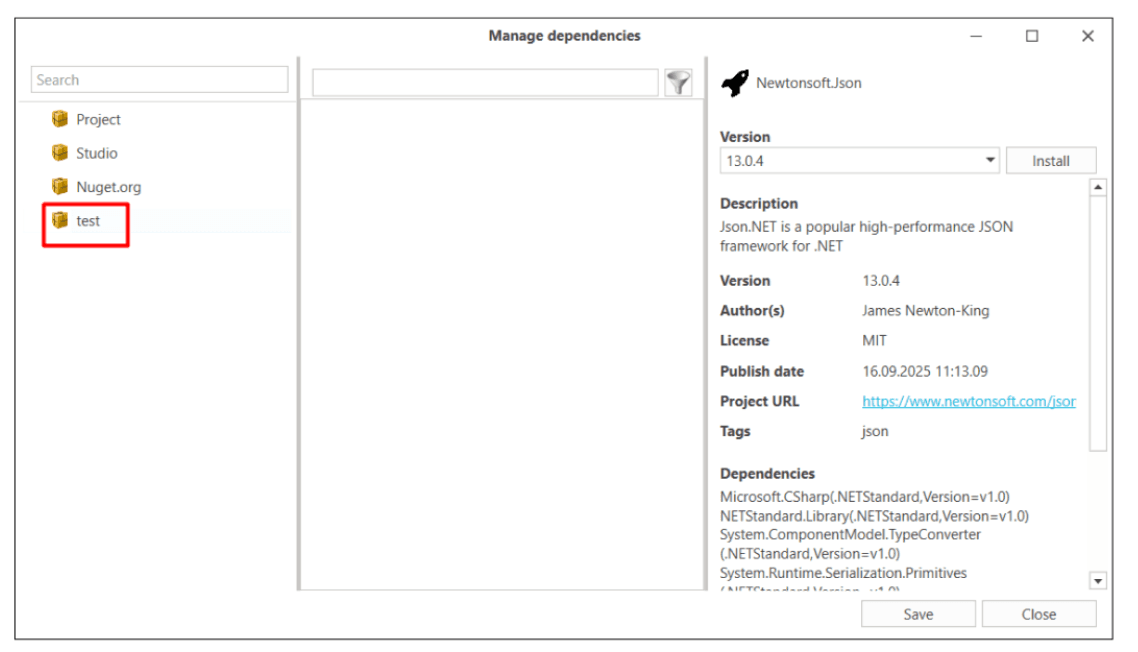Viewport: 1138px width, 652px height.
Task: Click the Nuget.org package icon
Action: tap(59, 187)
